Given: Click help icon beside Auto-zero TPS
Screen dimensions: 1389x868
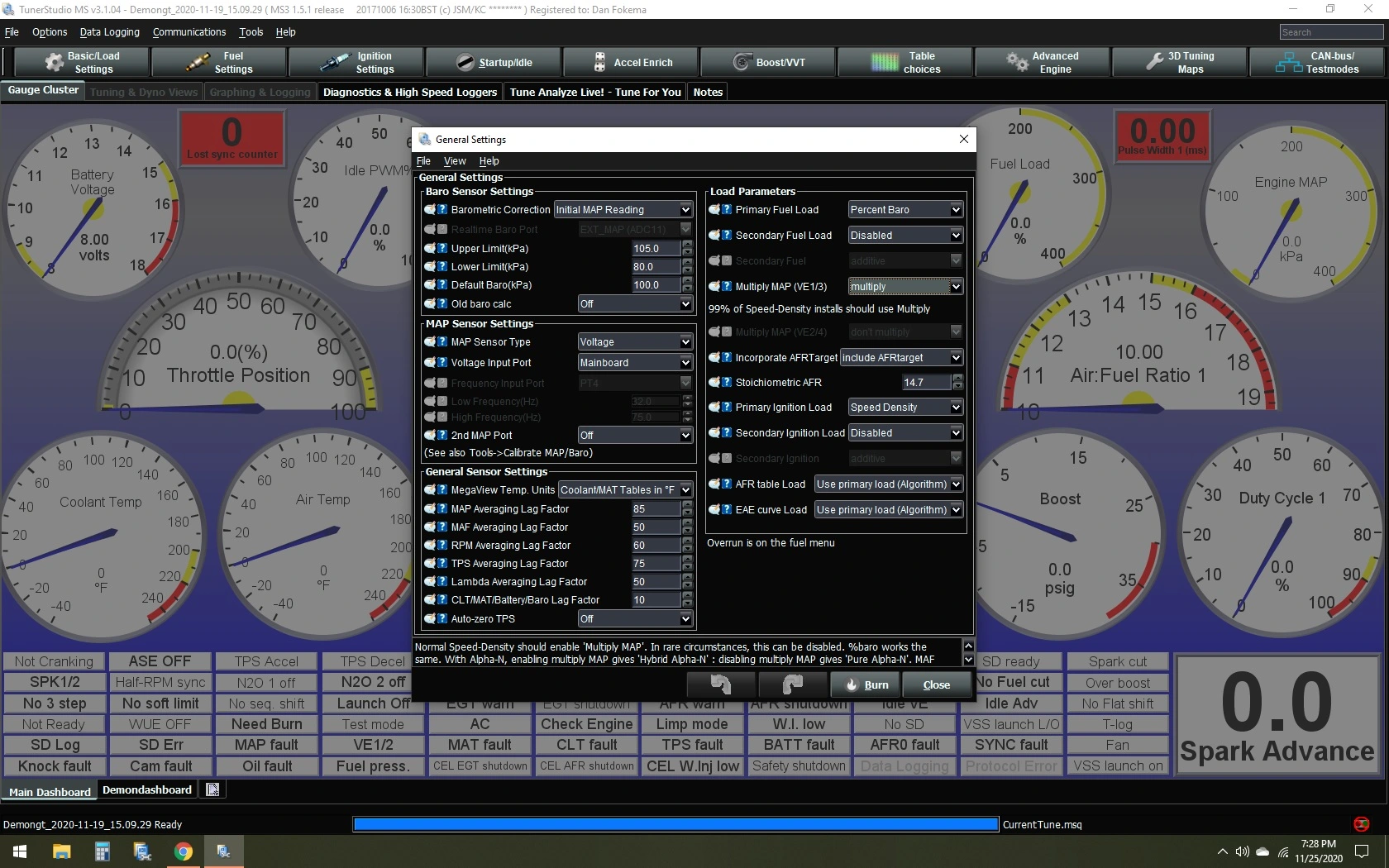Looking at the screenshot, I should coord(442,618).
